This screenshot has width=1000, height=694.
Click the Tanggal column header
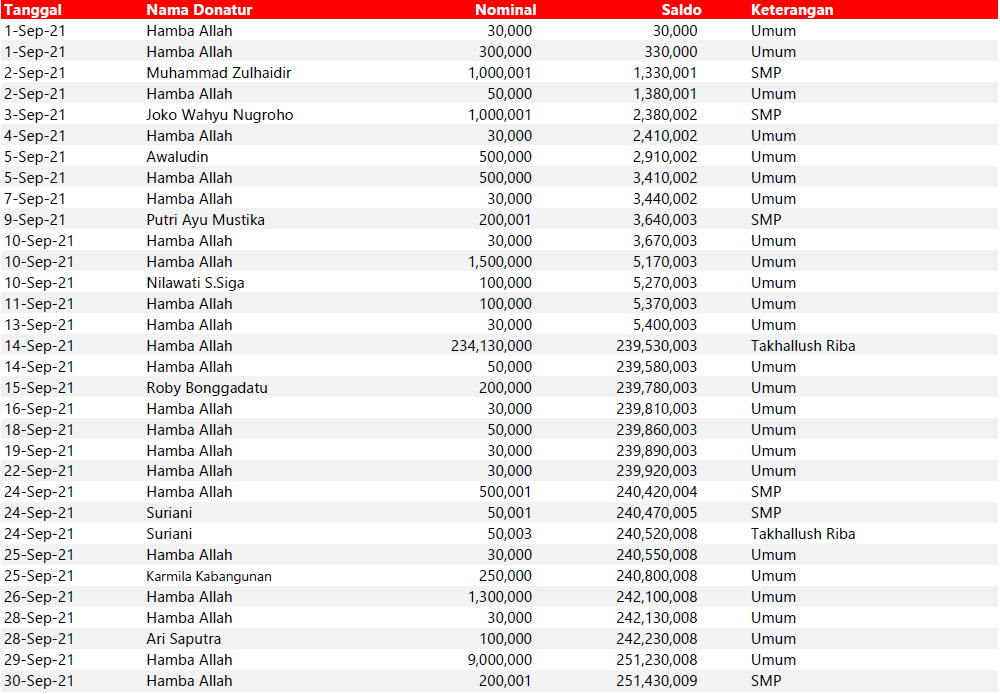(33, 10)
